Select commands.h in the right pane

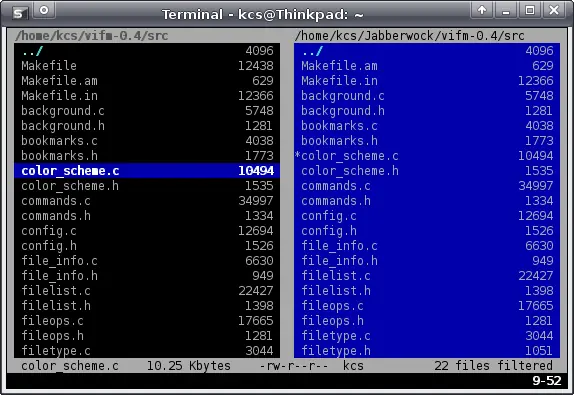pyautogui.click(x=427, y=201)
